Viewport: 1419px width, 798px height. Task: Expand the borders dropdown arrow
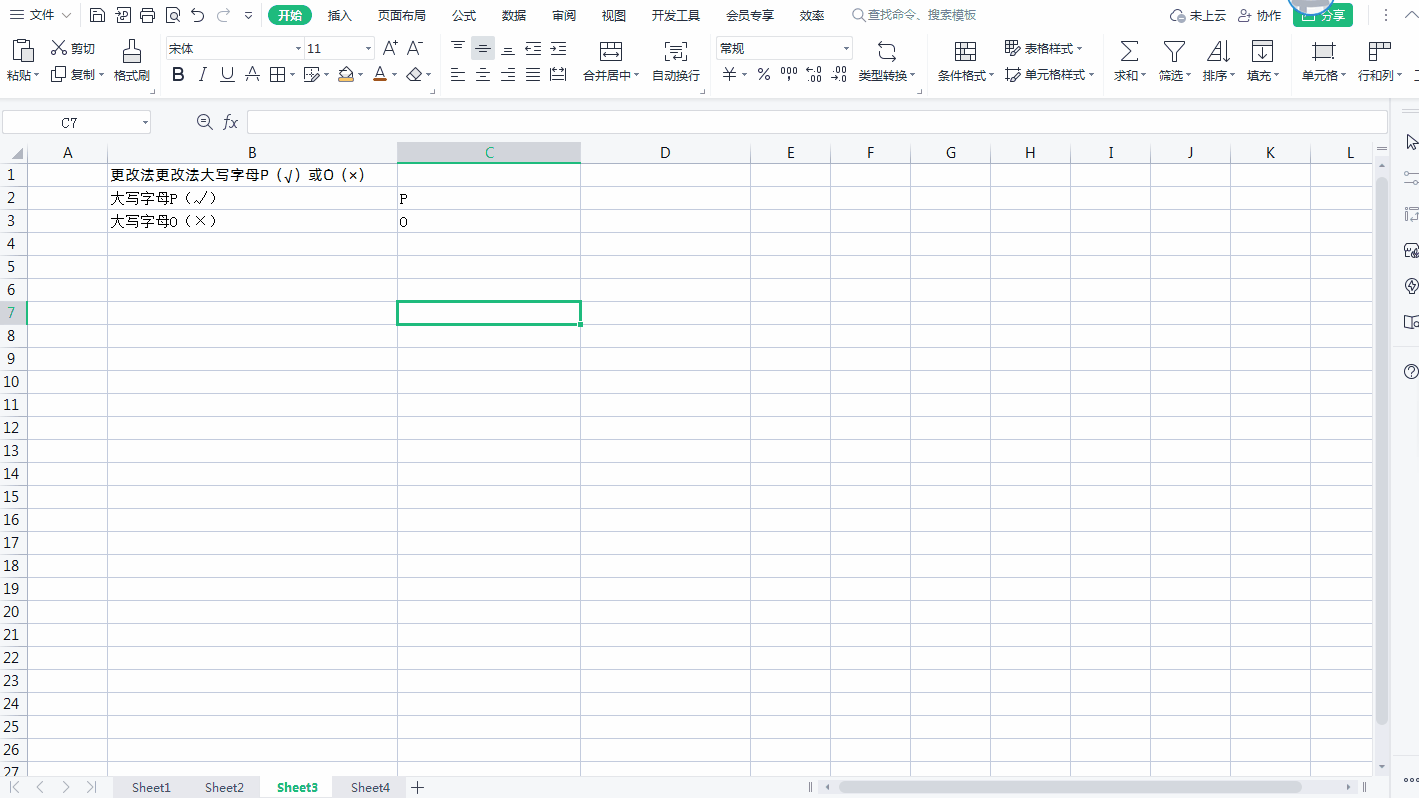[x=292, y=74]
